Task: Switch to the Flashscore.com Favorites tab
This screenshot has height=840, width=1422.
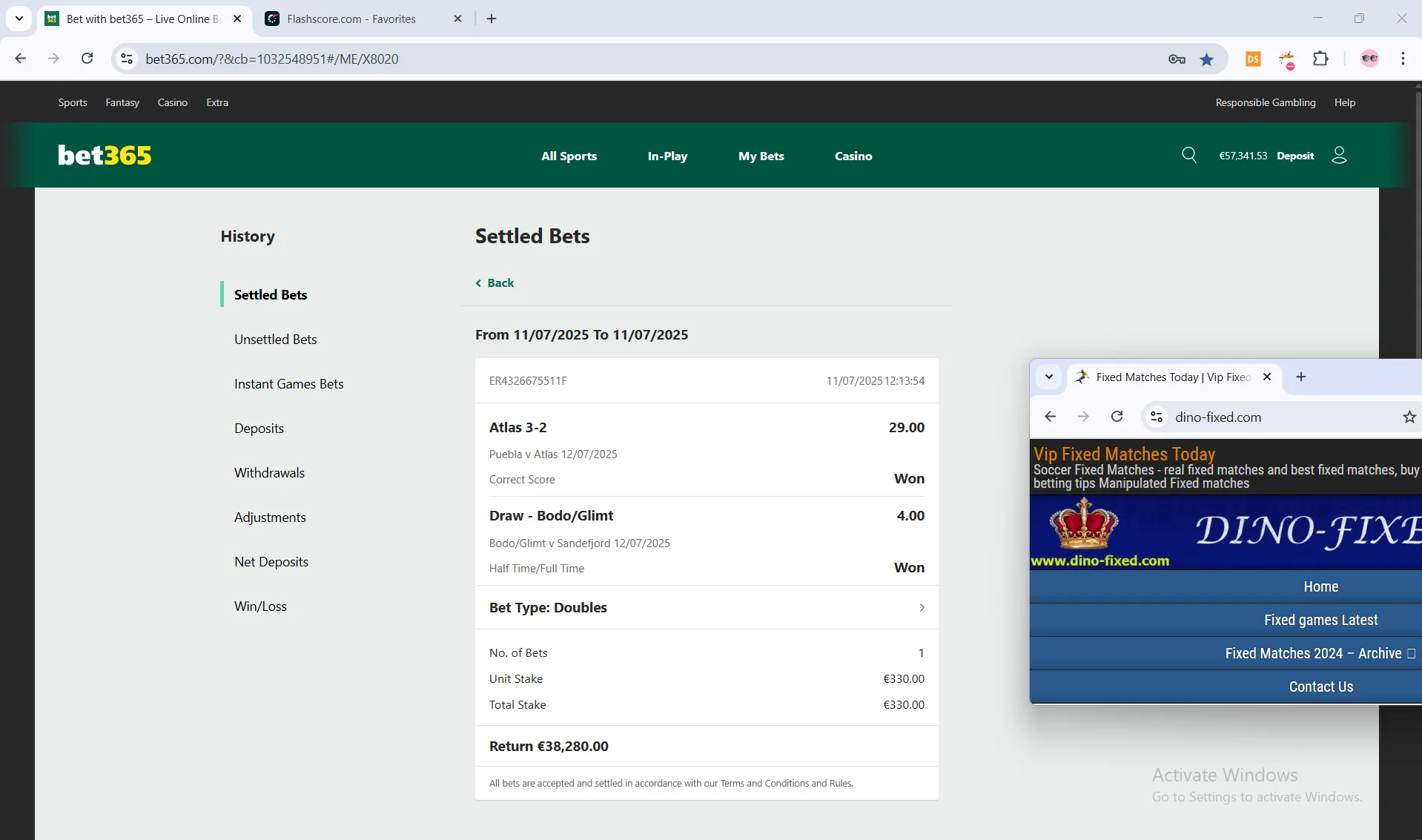Action: coord(351,19)
